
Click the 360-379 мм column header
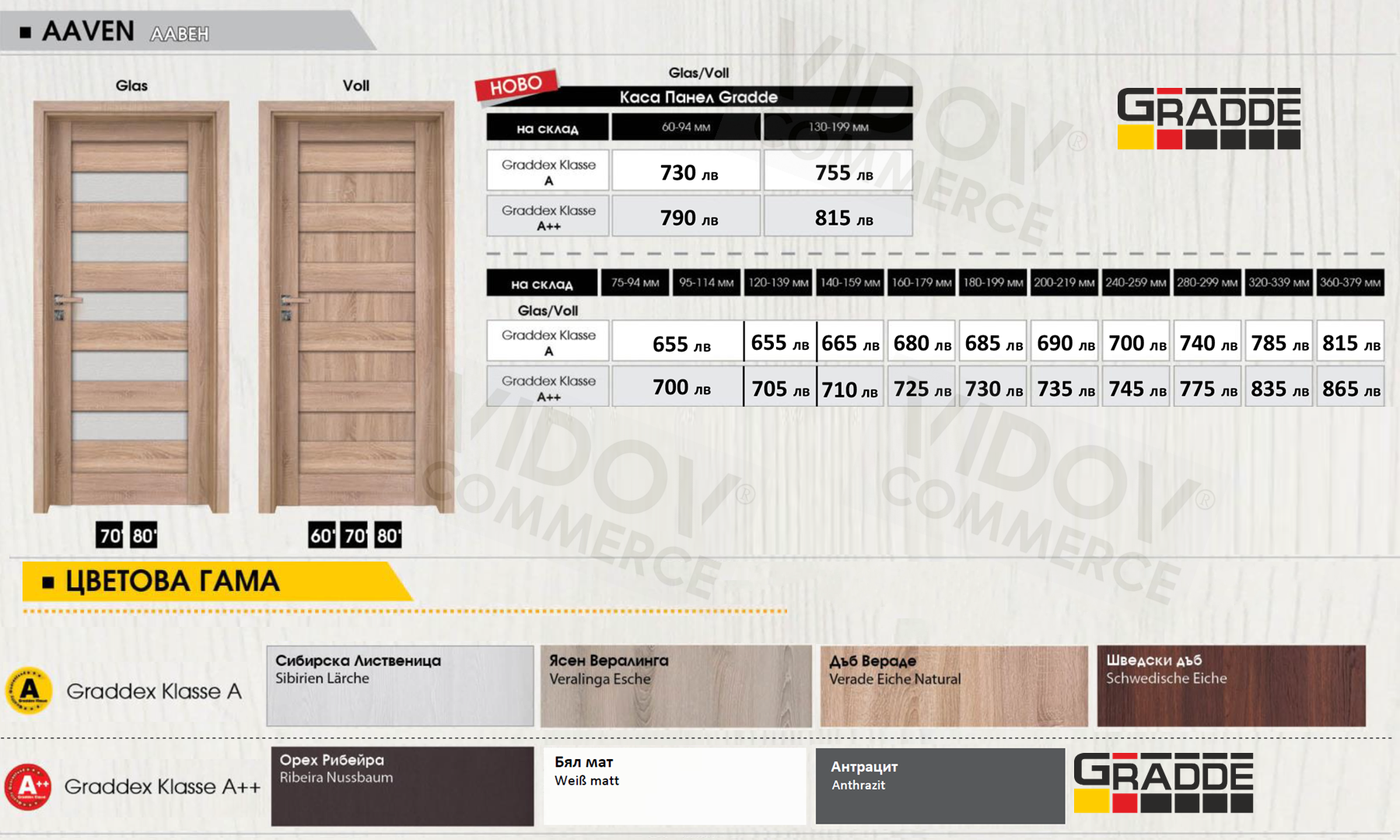click(1350, 282)
